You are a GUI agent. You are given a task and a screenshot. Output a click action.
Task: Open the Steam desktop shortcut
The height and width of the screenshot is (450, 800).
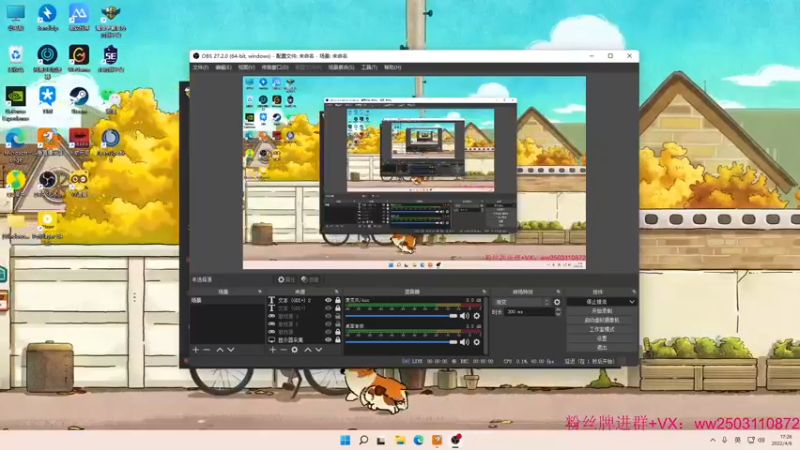pos(79,101)
